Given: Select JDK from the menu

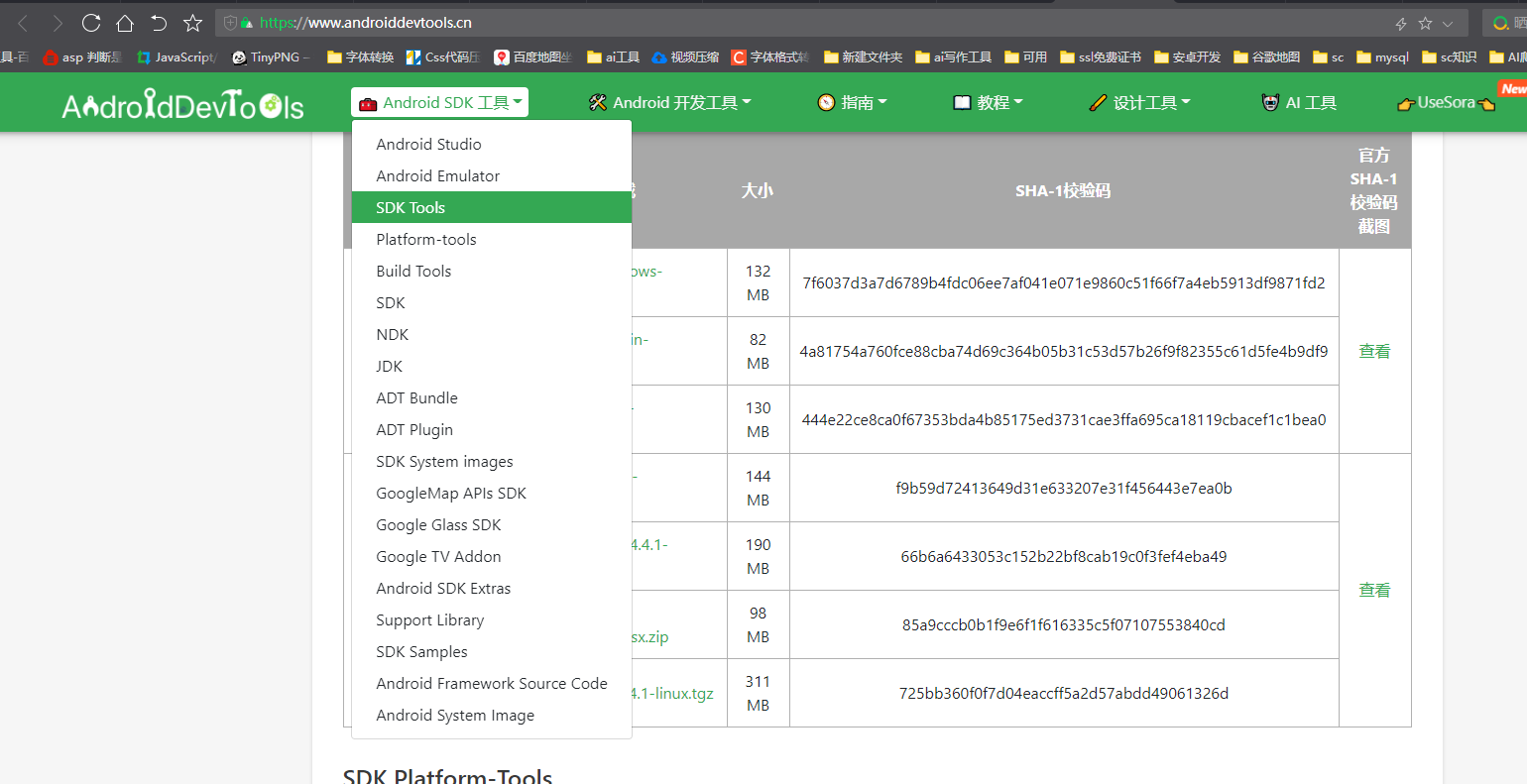Looking at the screenshot, I should tap(492, 366).
